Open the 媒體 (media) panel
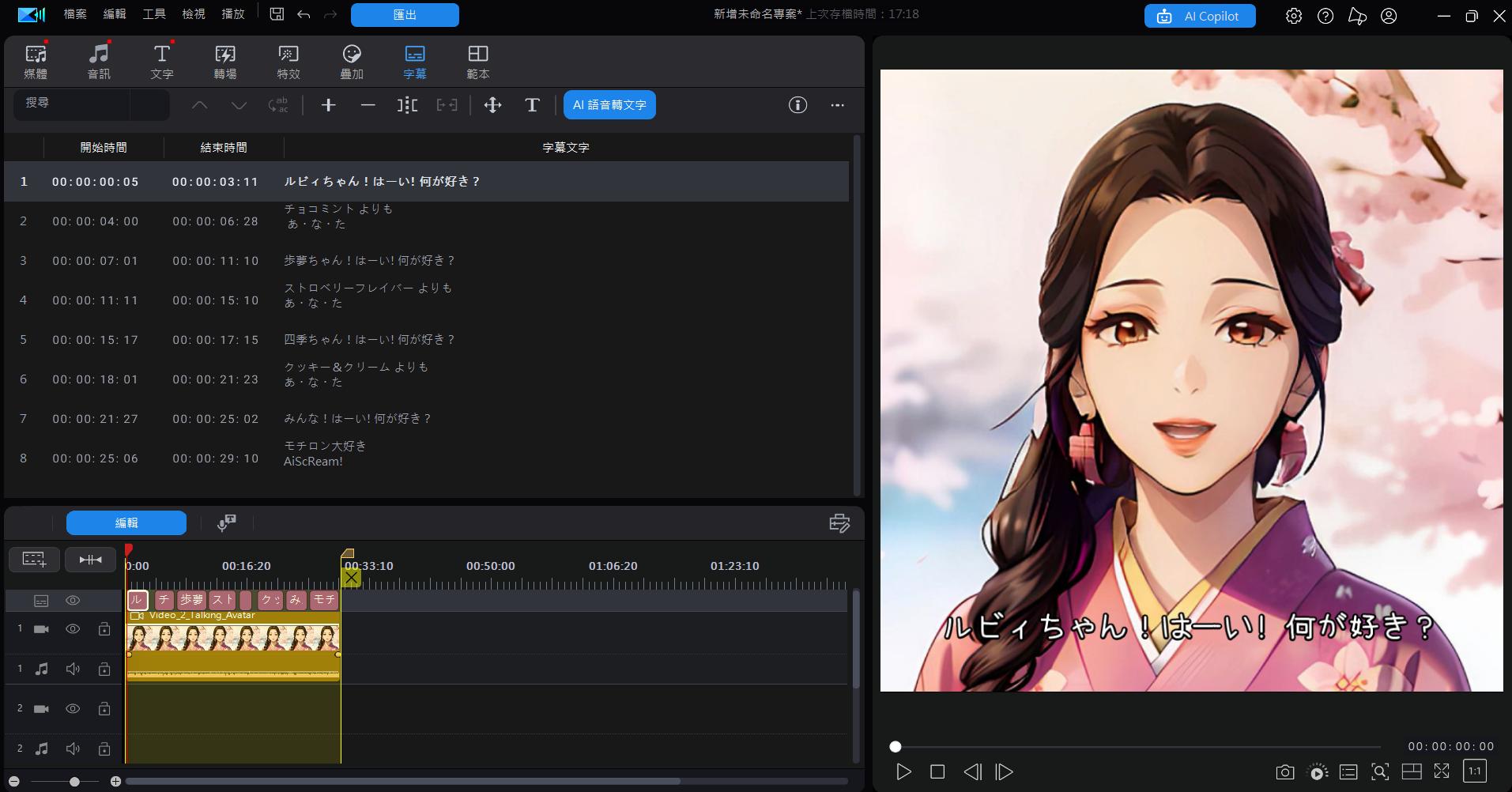The width and height of the screenshot is (1512, 792). (x=36, y=60)
